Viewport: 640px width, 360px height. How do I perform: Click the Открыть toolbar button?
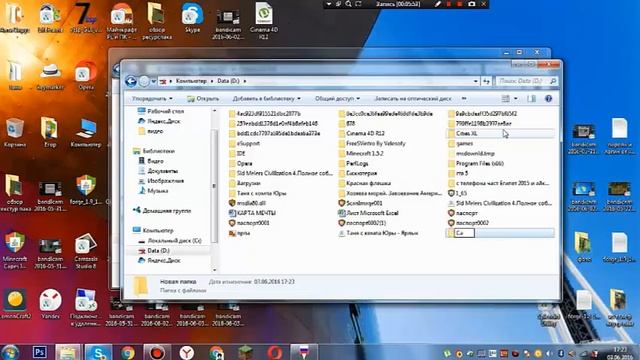(203, 99)
